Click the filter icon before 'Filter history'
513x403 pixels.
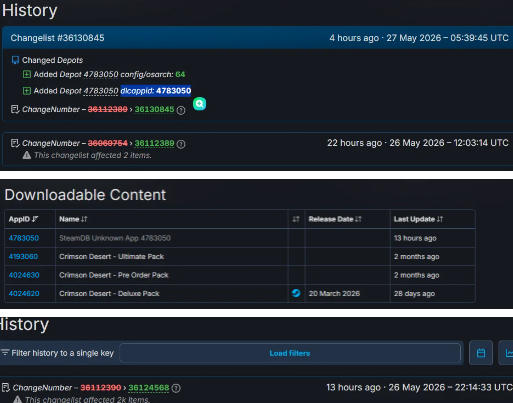point(5,352)
